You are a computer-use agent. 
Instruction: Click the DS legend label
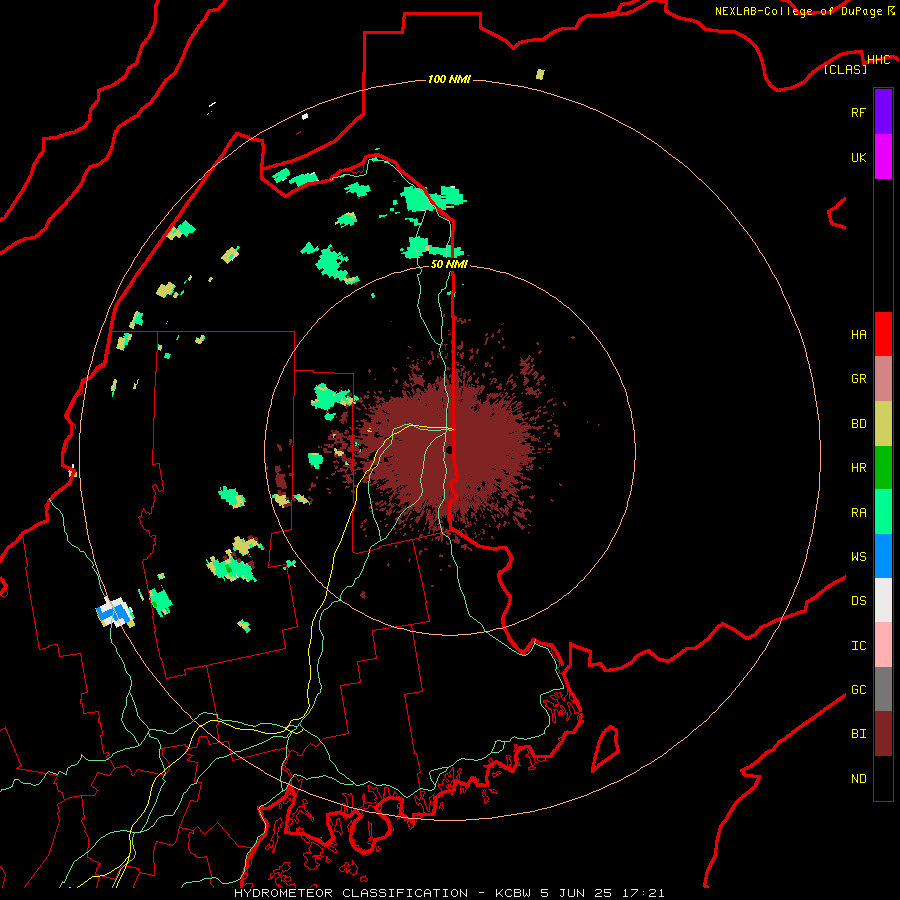pyautogui.click(x=858, y=600)
